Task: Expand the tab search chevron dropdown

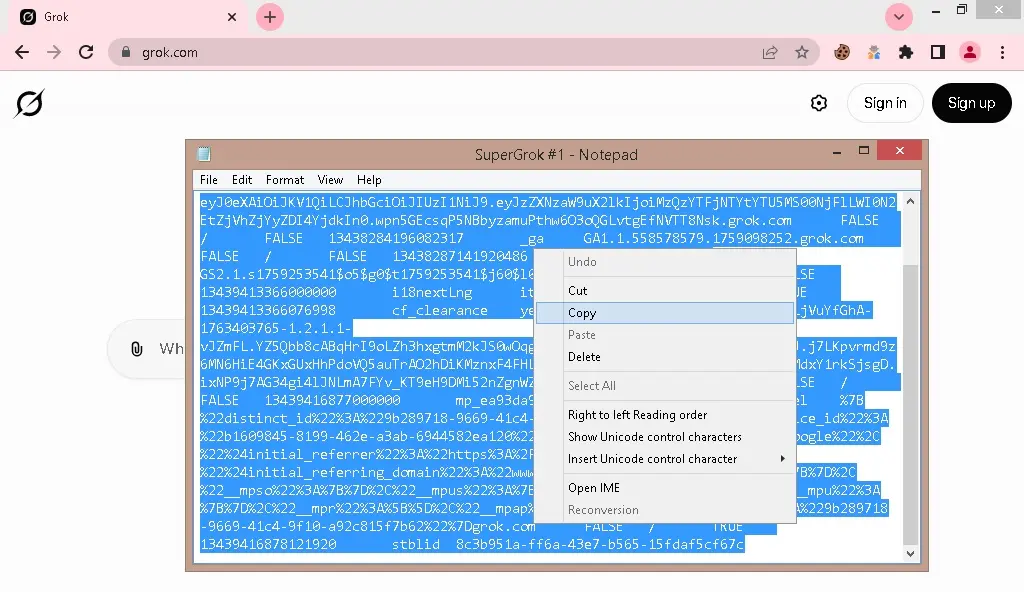Action: [899, 17]
